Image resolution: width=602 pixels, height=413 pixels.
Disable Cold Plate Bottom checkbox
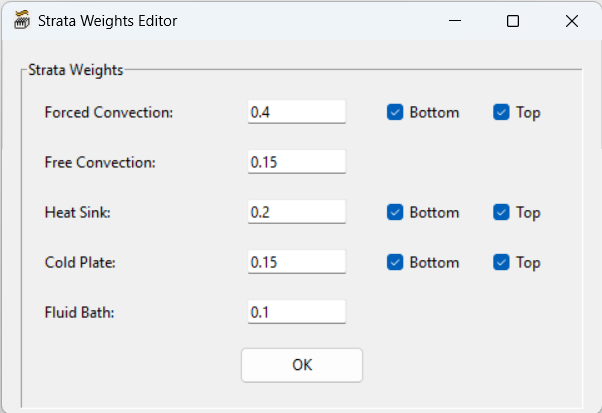(x=395, y=262)
